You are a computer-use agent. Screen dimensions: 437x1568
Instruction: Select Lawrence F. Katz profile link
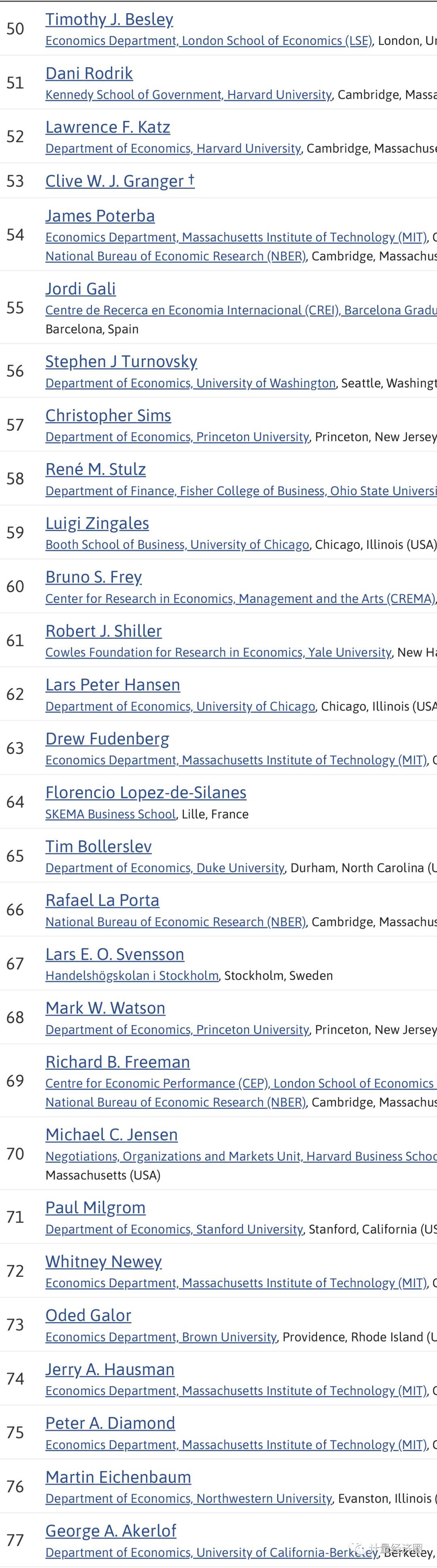coord(108,127)
